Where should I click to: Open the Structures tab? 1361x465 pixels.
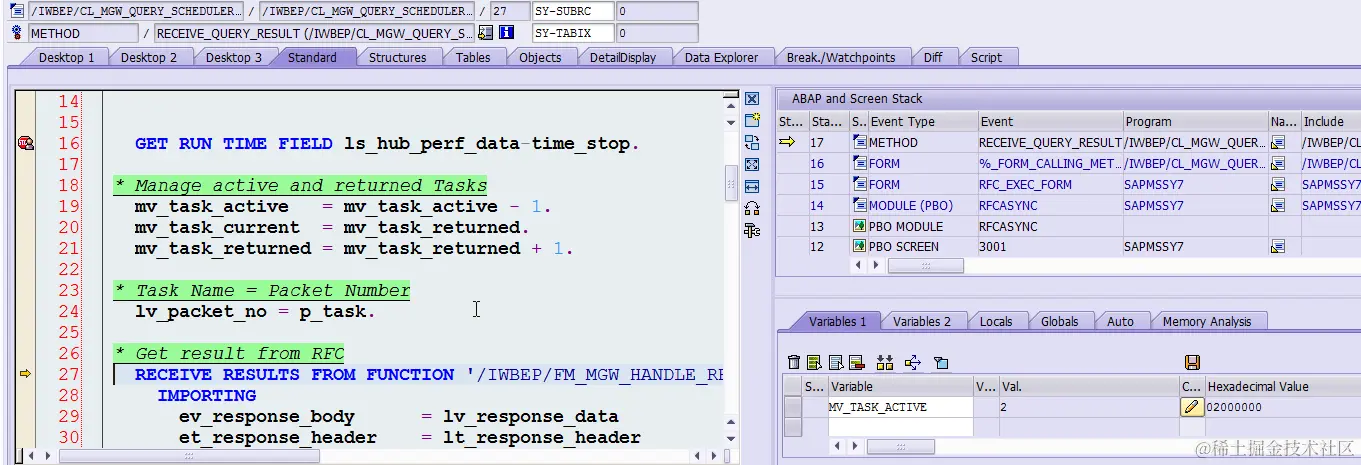[397, 57]
